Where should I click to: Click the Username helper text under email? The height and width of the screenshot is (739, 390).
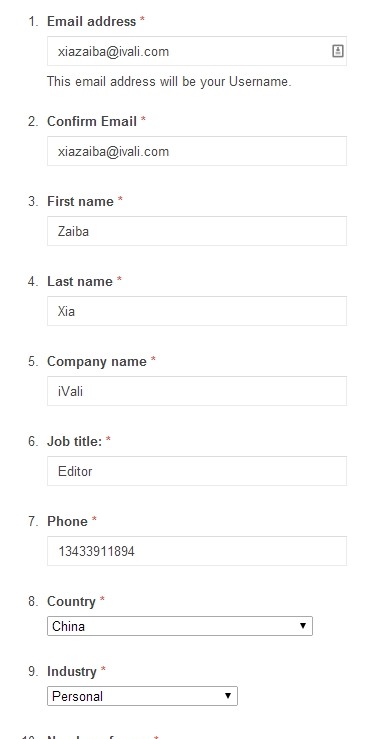(169, 82)
